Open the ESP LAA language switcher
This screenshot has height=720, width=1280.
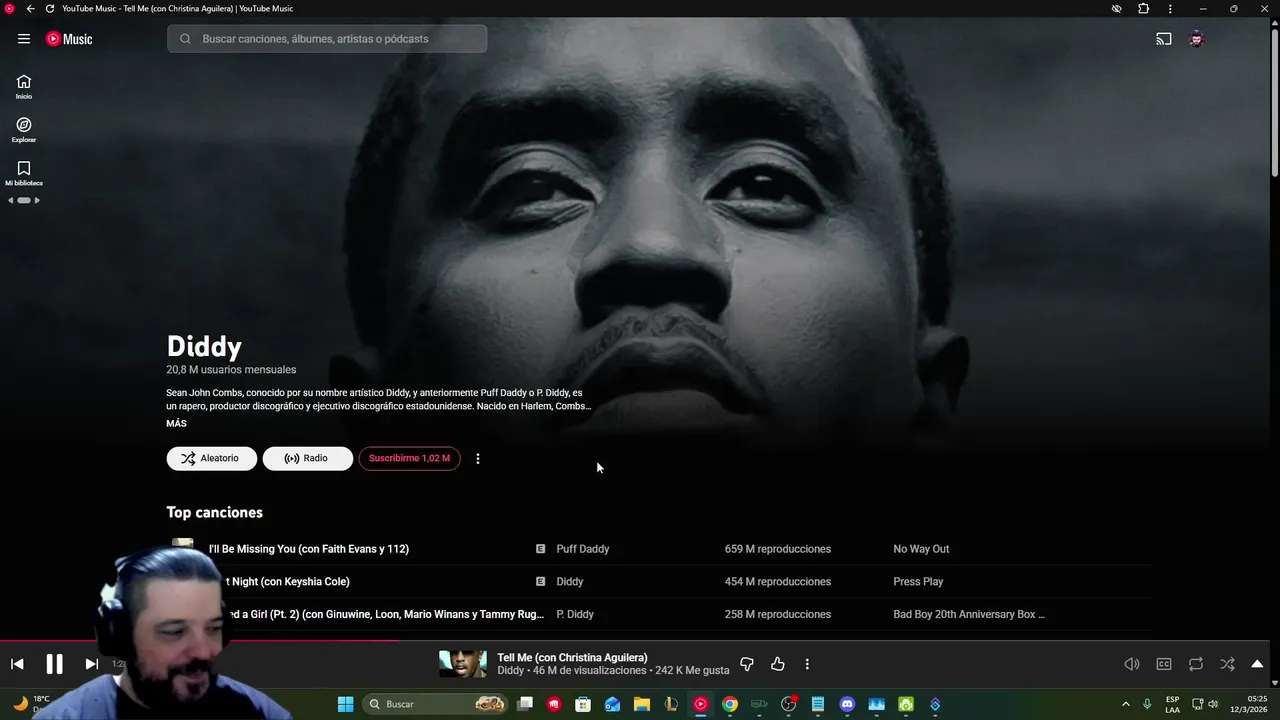click(1172, 704)
